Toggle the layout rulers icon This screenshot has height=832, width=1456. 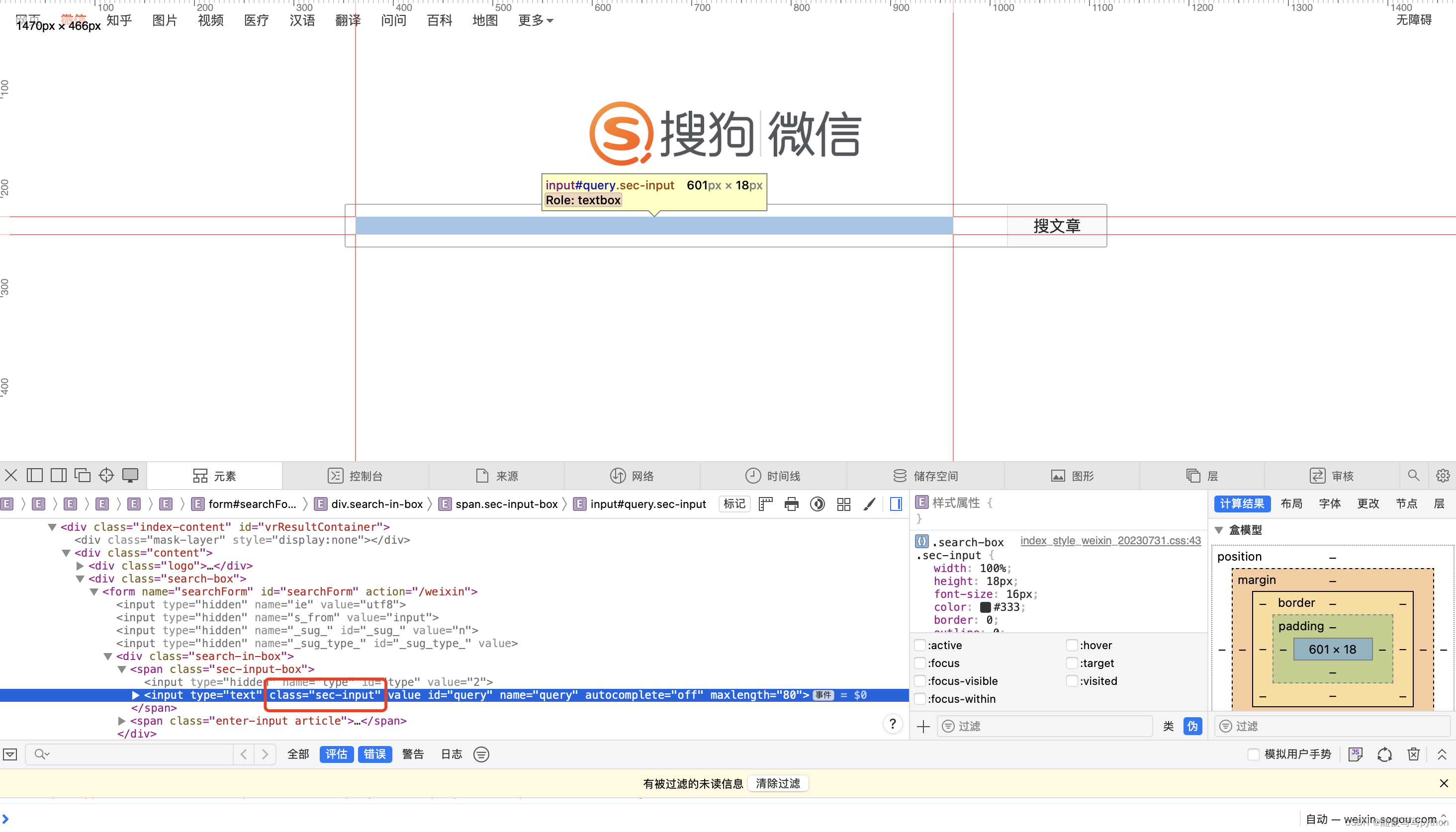tap(765, 504)
